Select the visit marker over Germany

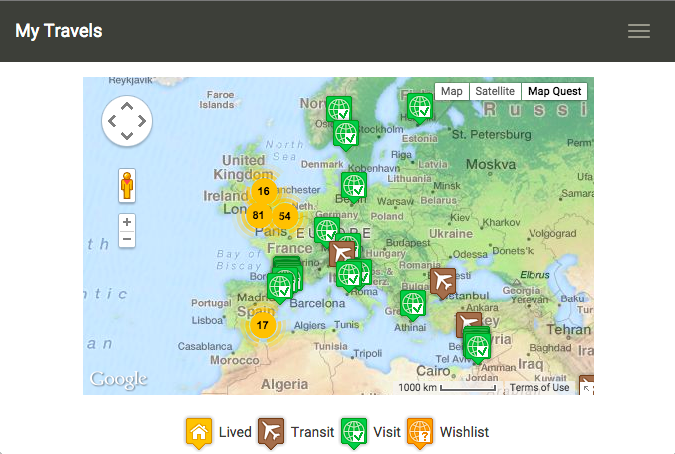tap(326, 229)
